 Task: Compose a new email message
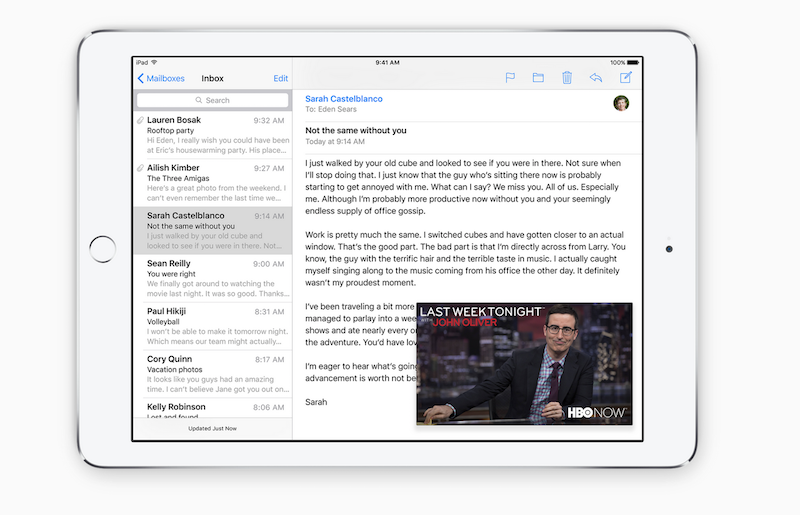[626, 78]
